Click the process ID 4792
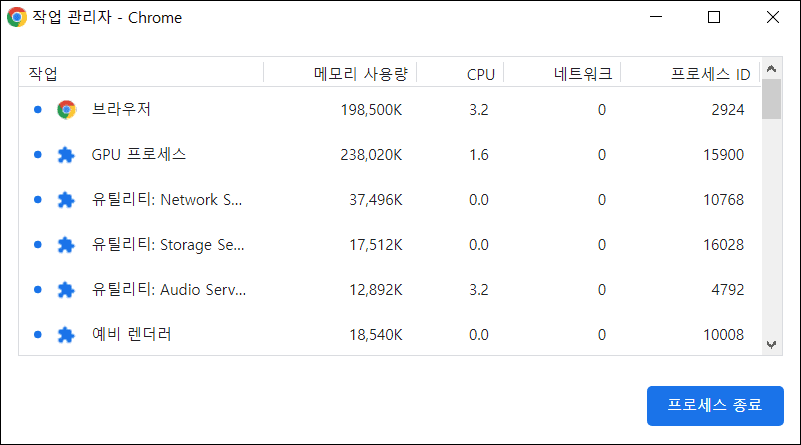Viewport: 801px width, 445px height. [727, 290]
